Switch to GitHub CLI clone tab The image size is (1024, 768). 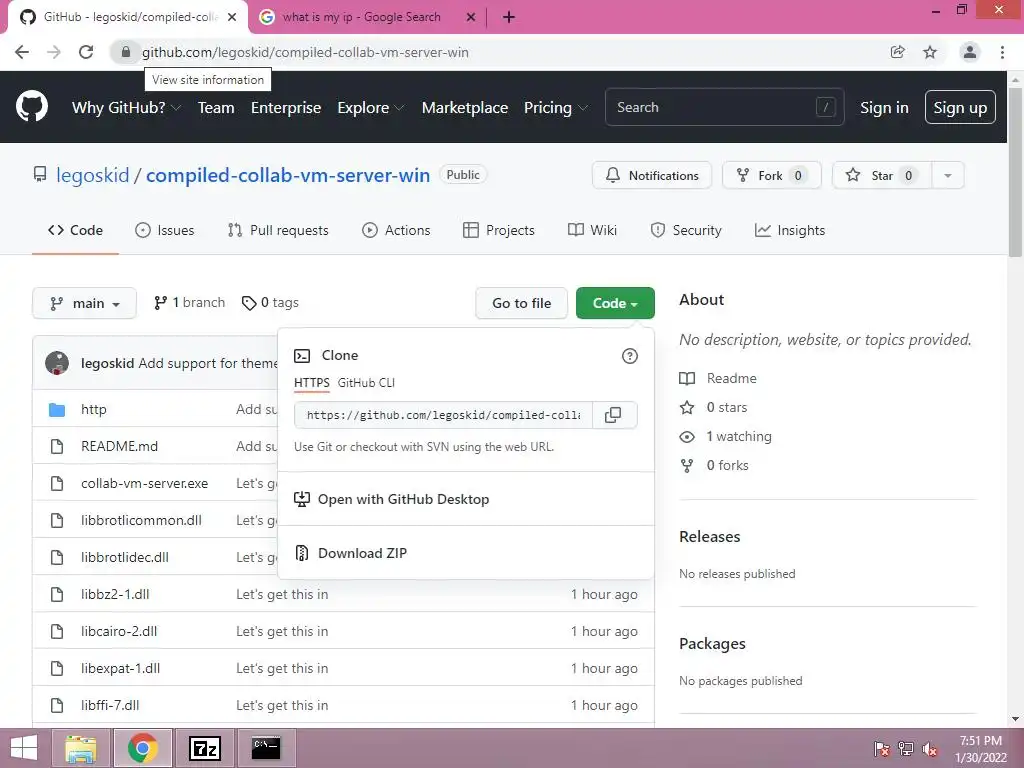click(x=366, y=383)
